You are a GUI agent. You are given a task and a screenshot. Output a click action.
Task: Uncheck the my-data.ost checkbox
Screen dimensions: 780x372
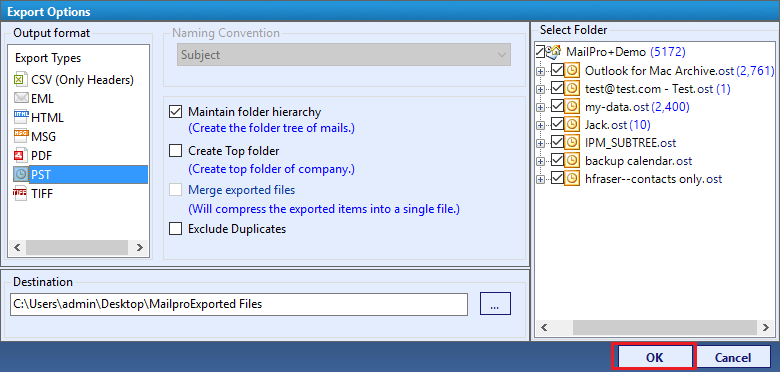tap(558, 106)
